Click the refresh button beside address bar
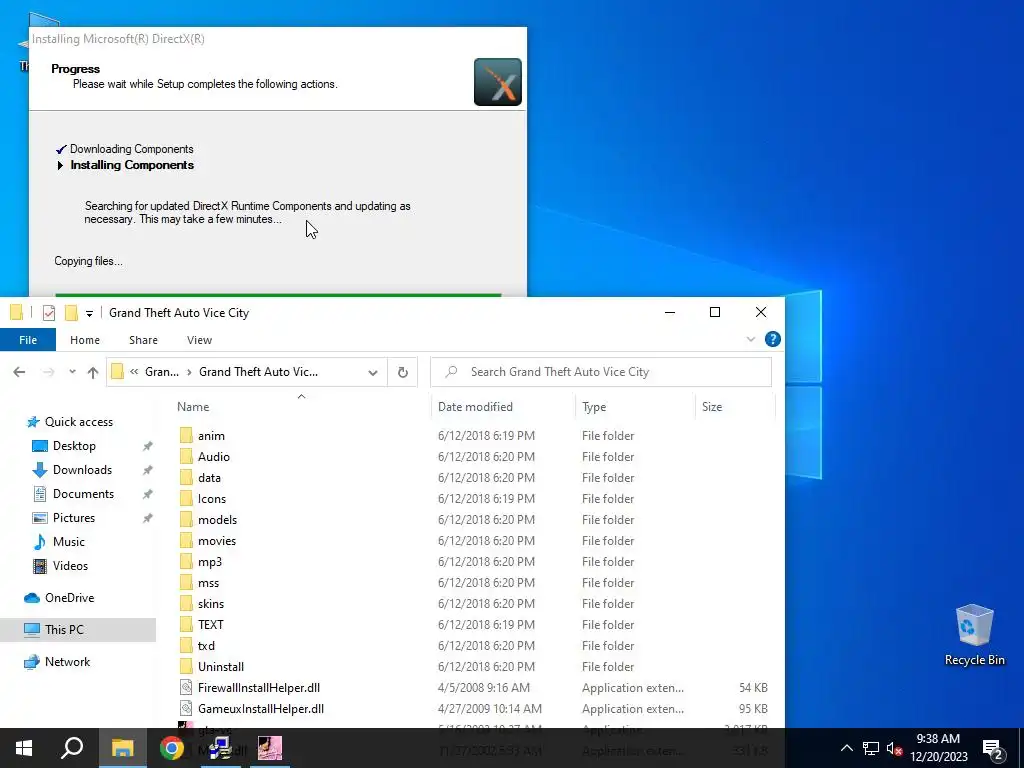 pos(403,372)
